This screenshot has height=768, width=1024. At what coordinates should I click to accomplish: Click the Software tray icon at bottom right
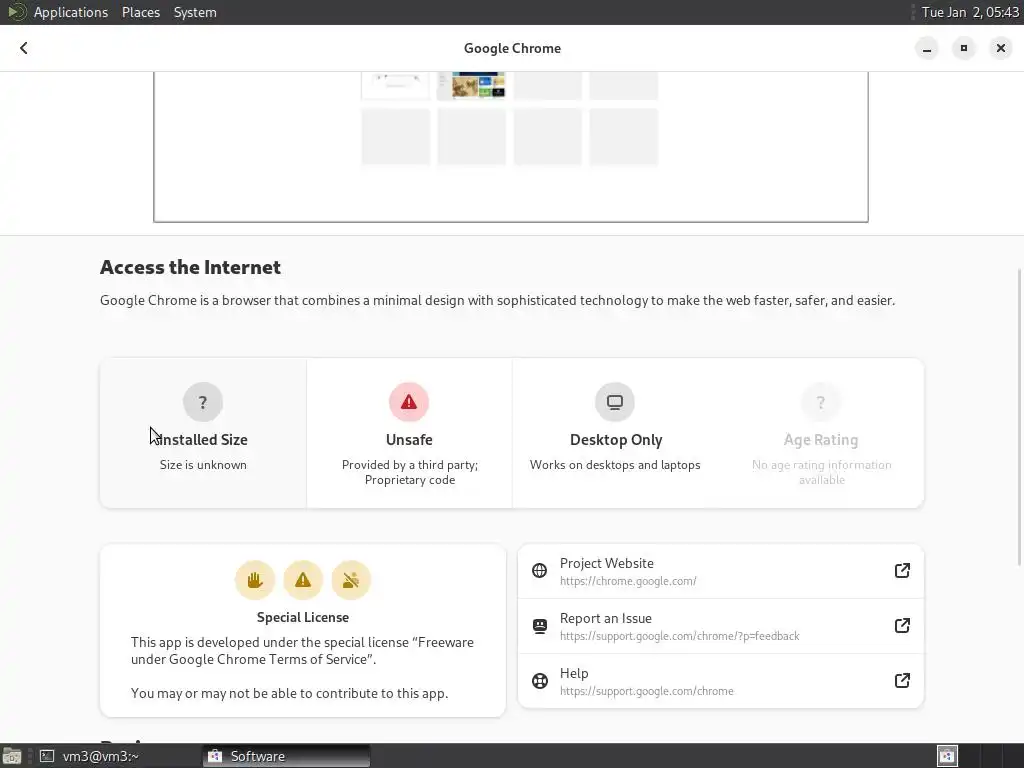pyautogui.click(x=948, y=756)
